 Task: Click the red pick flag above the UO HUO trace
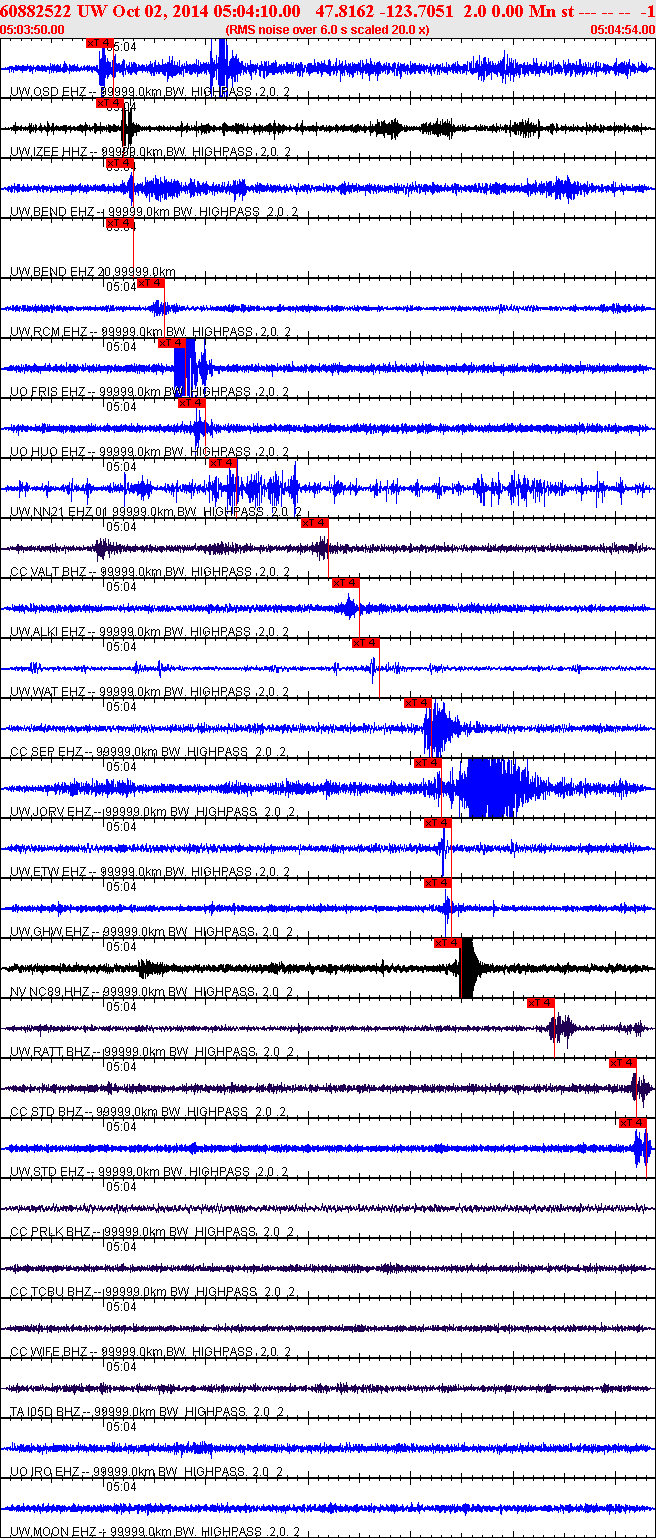pos(192,403)
